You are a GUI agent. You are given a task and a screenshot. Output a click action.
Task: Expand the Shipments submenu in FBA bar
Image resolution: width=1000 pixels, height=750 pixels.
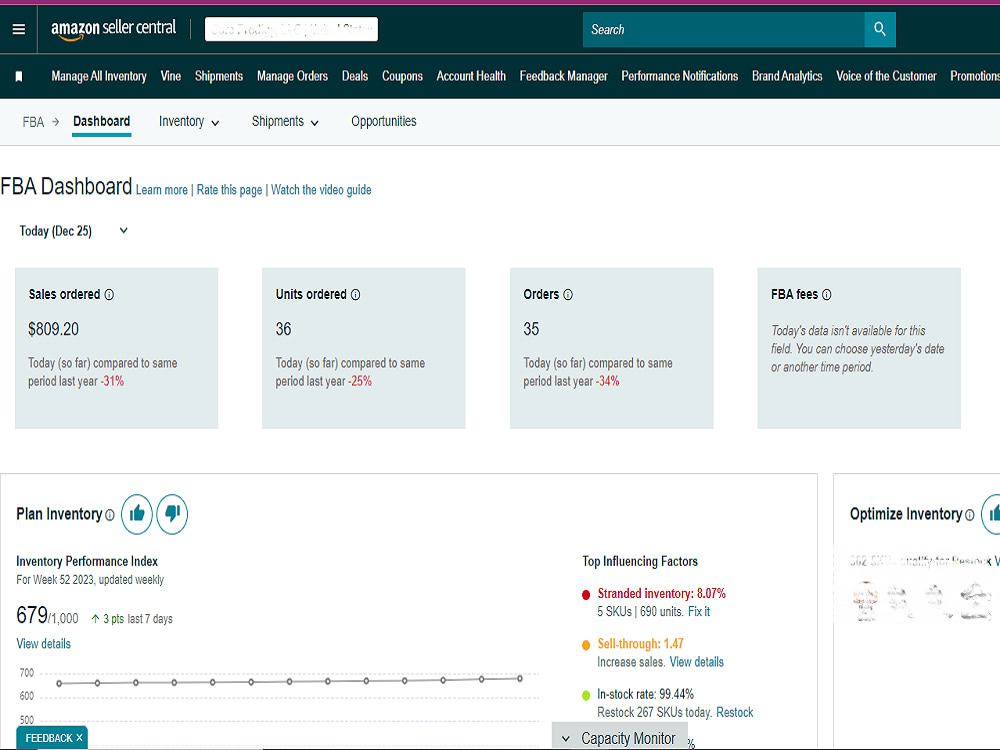(285, 122)
